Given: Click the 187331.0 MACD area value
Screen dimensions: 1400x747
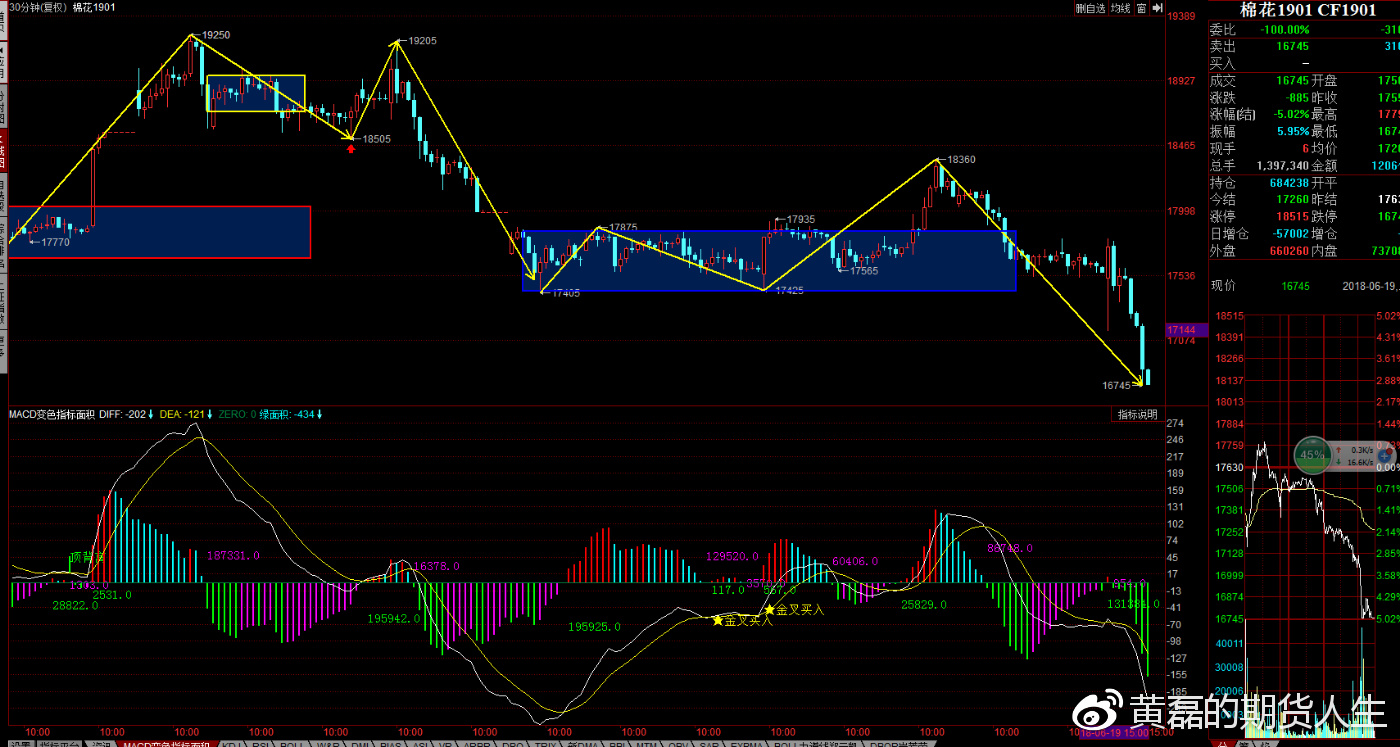Looking at the screenshot, I should 234,555.
